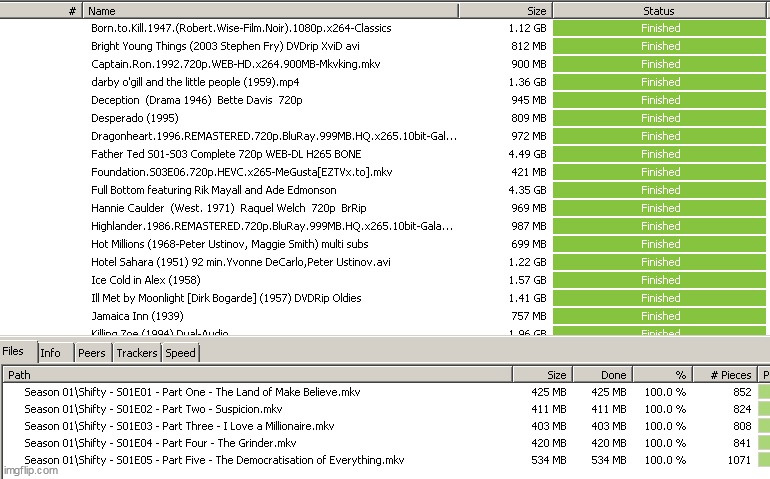Sort files by the Size header in files pane
The width and height of the screenshot is (770, 479).
pos(543,375)
